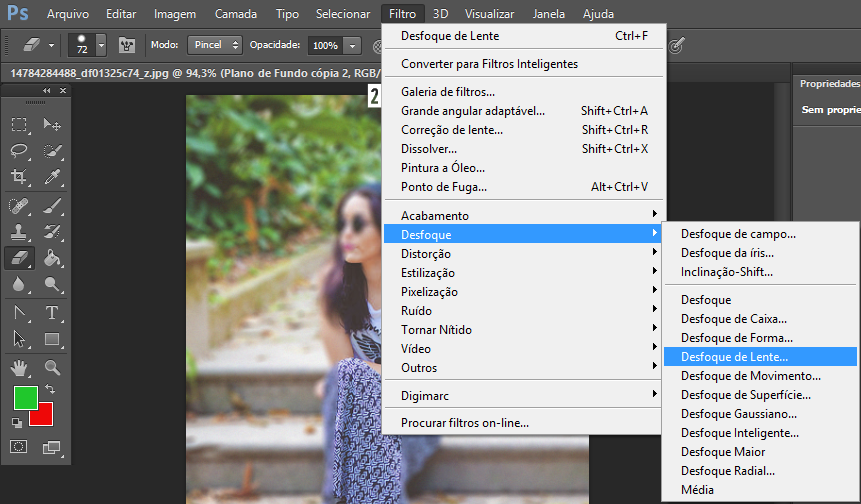Image resolution: width=861 pixels, height=504 pixels.
Task: Select the Eyedropper tool
Action: 52,176
